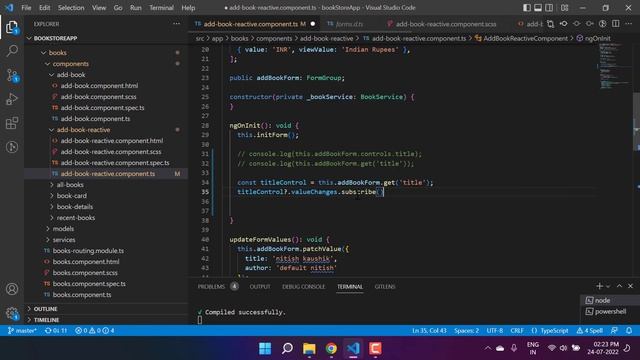Toggle bottom panel layout icon
The height and width of the screenshot is (360, 640).
pos(538,8)
